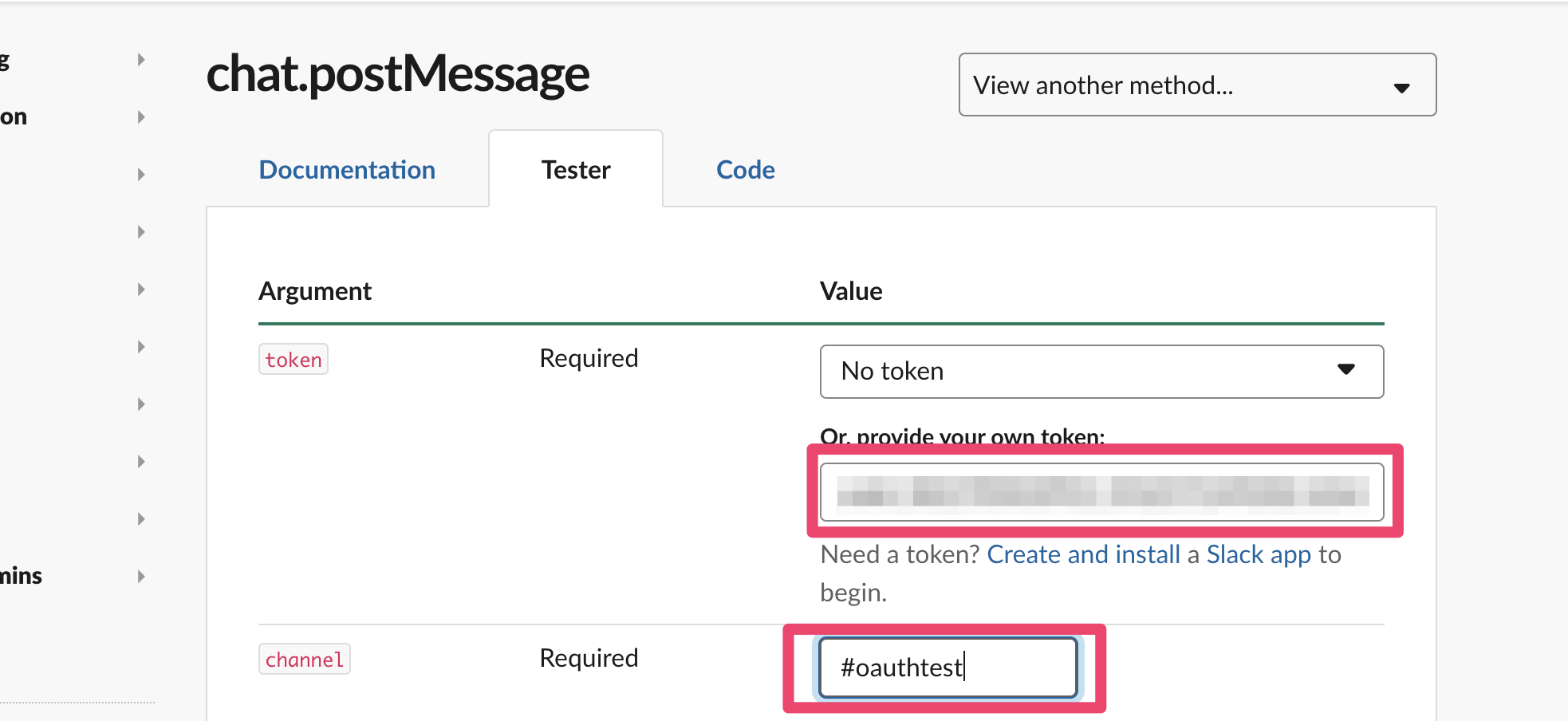Switch to the Documentation tab

(347, 170)
